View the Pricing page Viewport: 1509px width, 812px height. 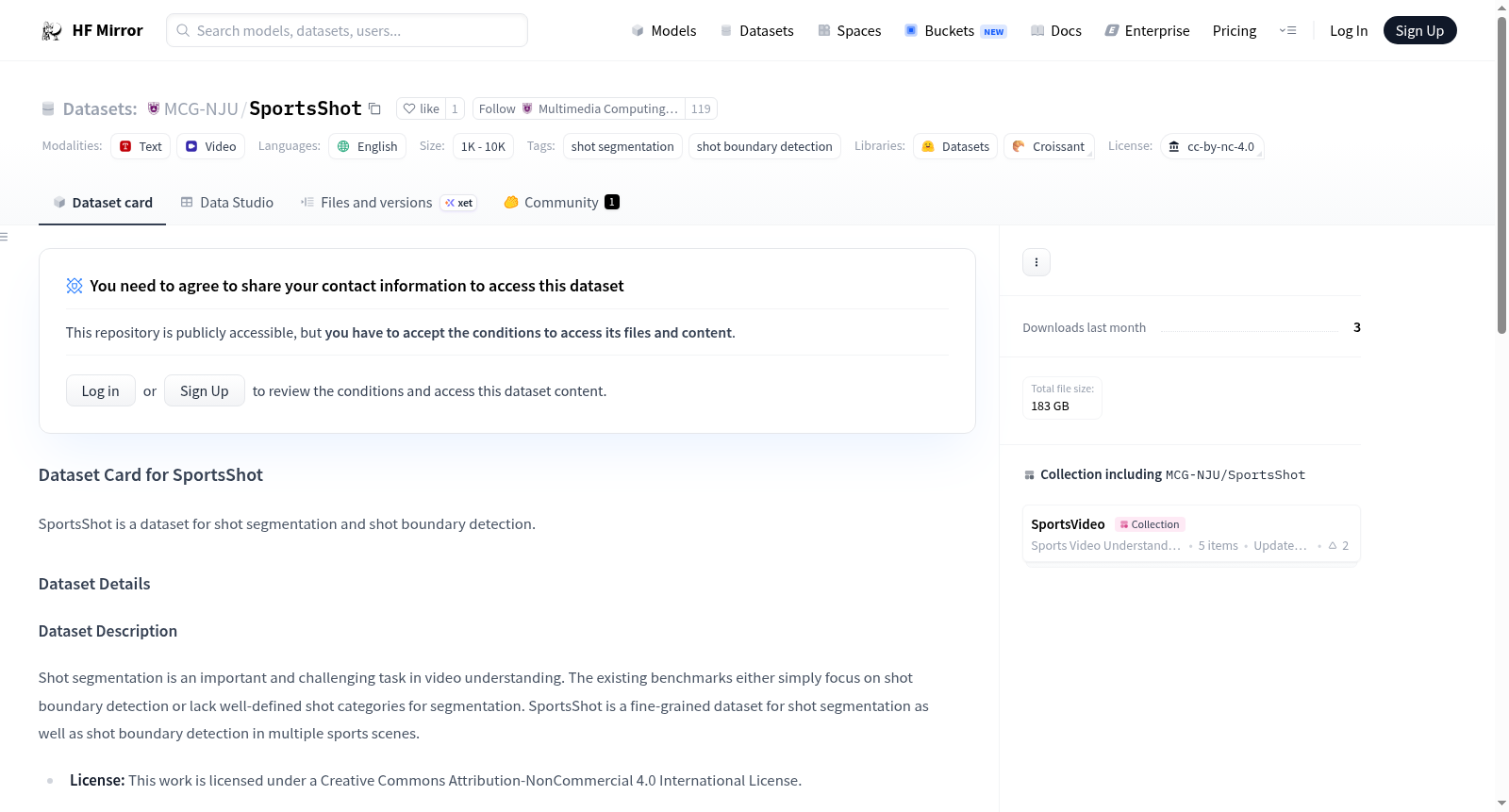click(x=1235, y=30)
